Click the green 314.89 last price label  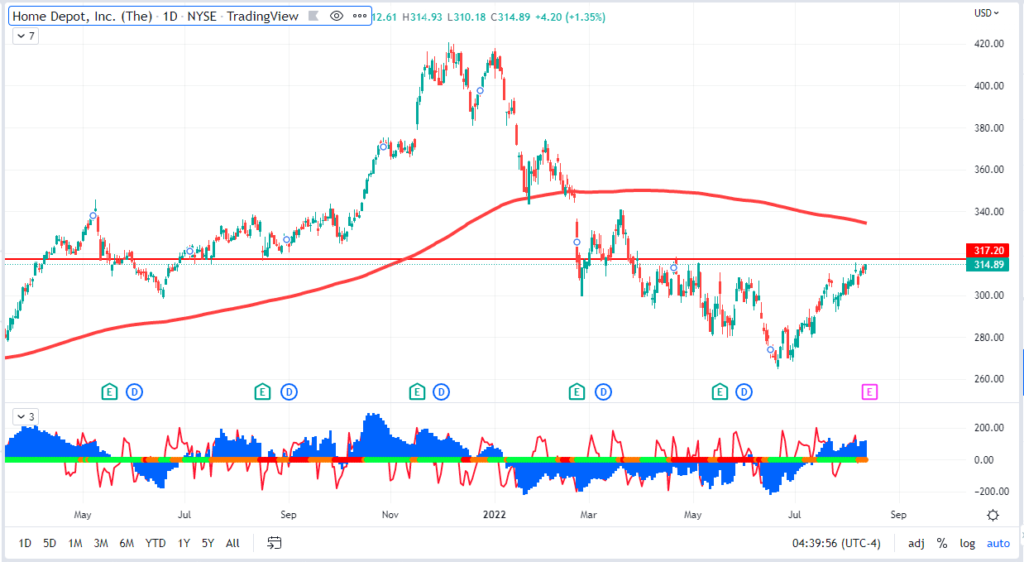pos(987,264)
